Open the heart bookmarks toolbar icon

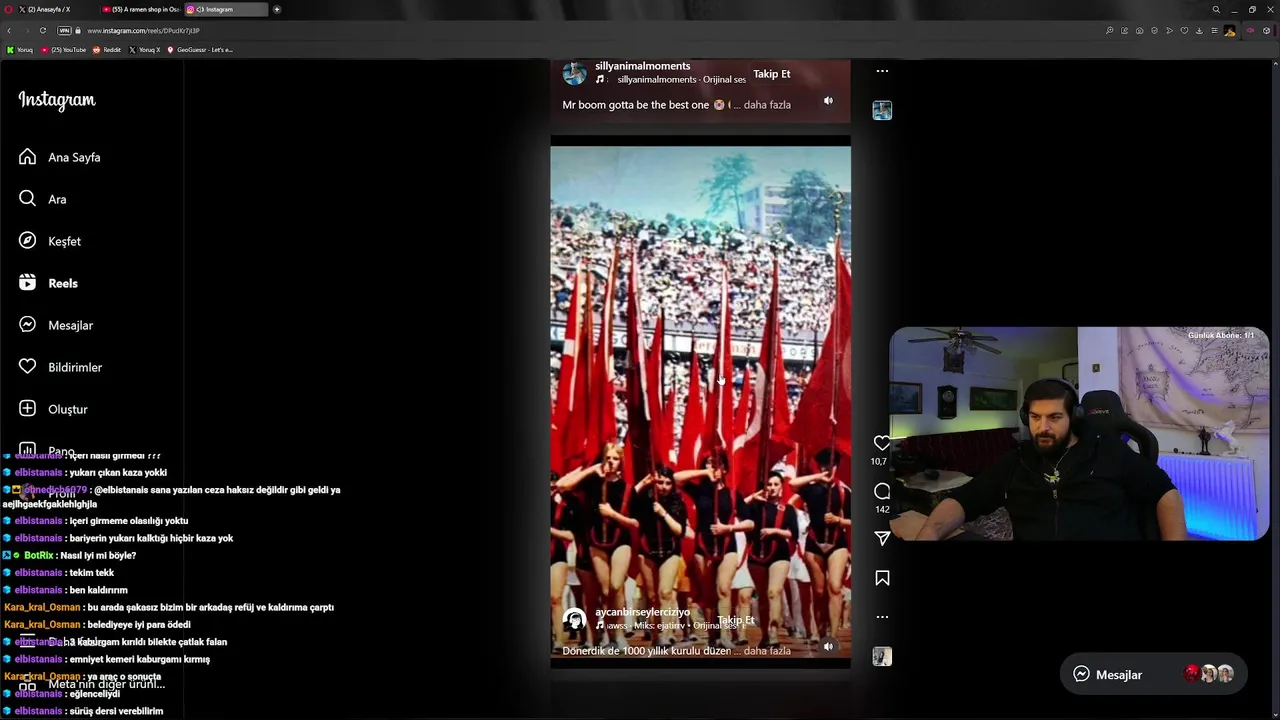click(x=1184, y=31)
